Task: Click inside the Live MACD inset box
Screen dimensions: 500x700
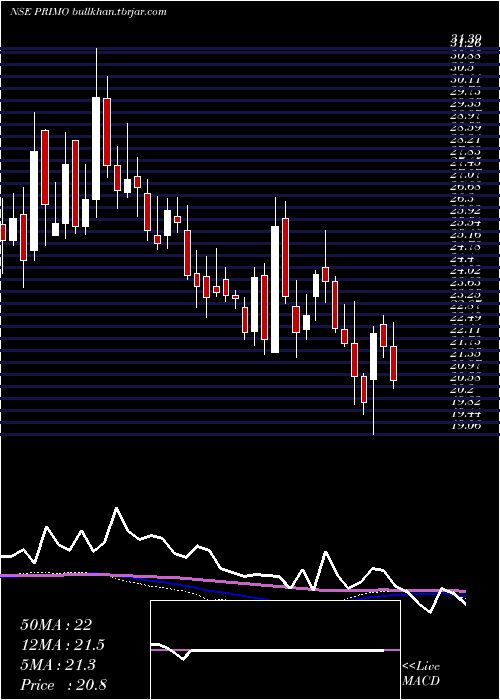Action: (275, 650)
